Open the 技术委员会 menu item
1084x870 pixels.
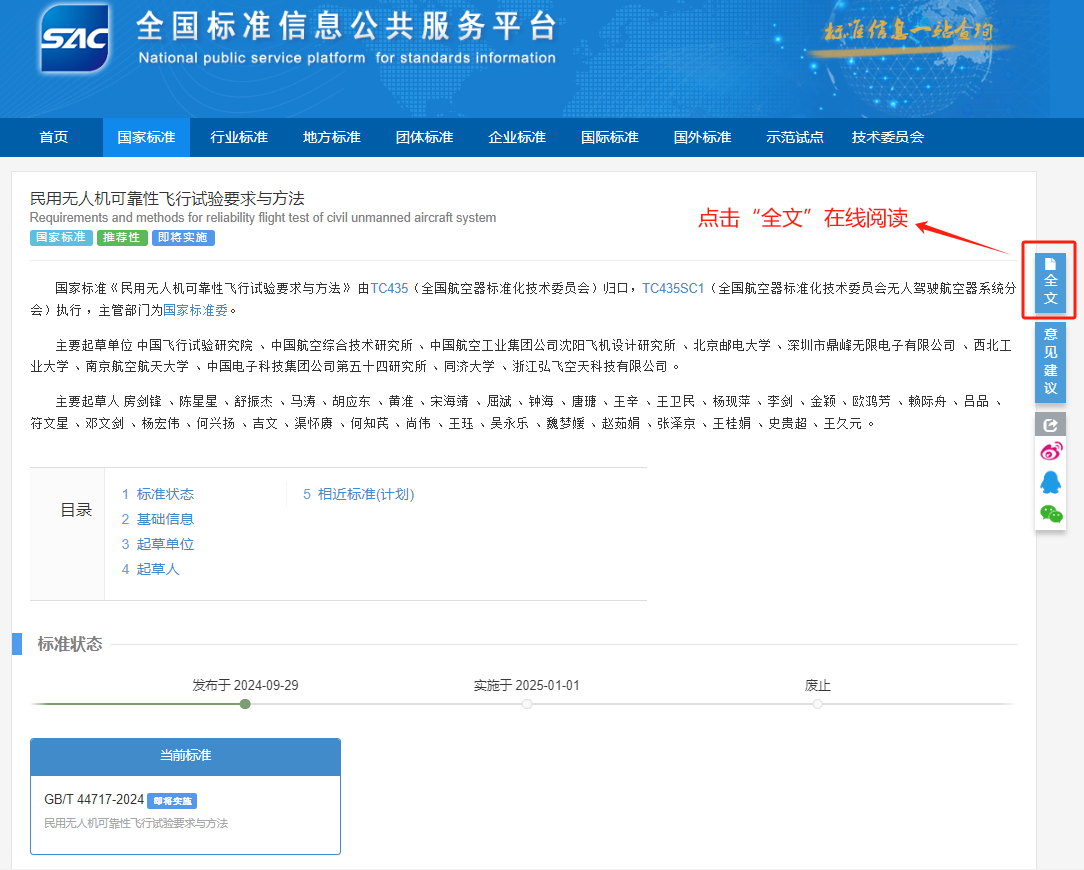(888, 137)
